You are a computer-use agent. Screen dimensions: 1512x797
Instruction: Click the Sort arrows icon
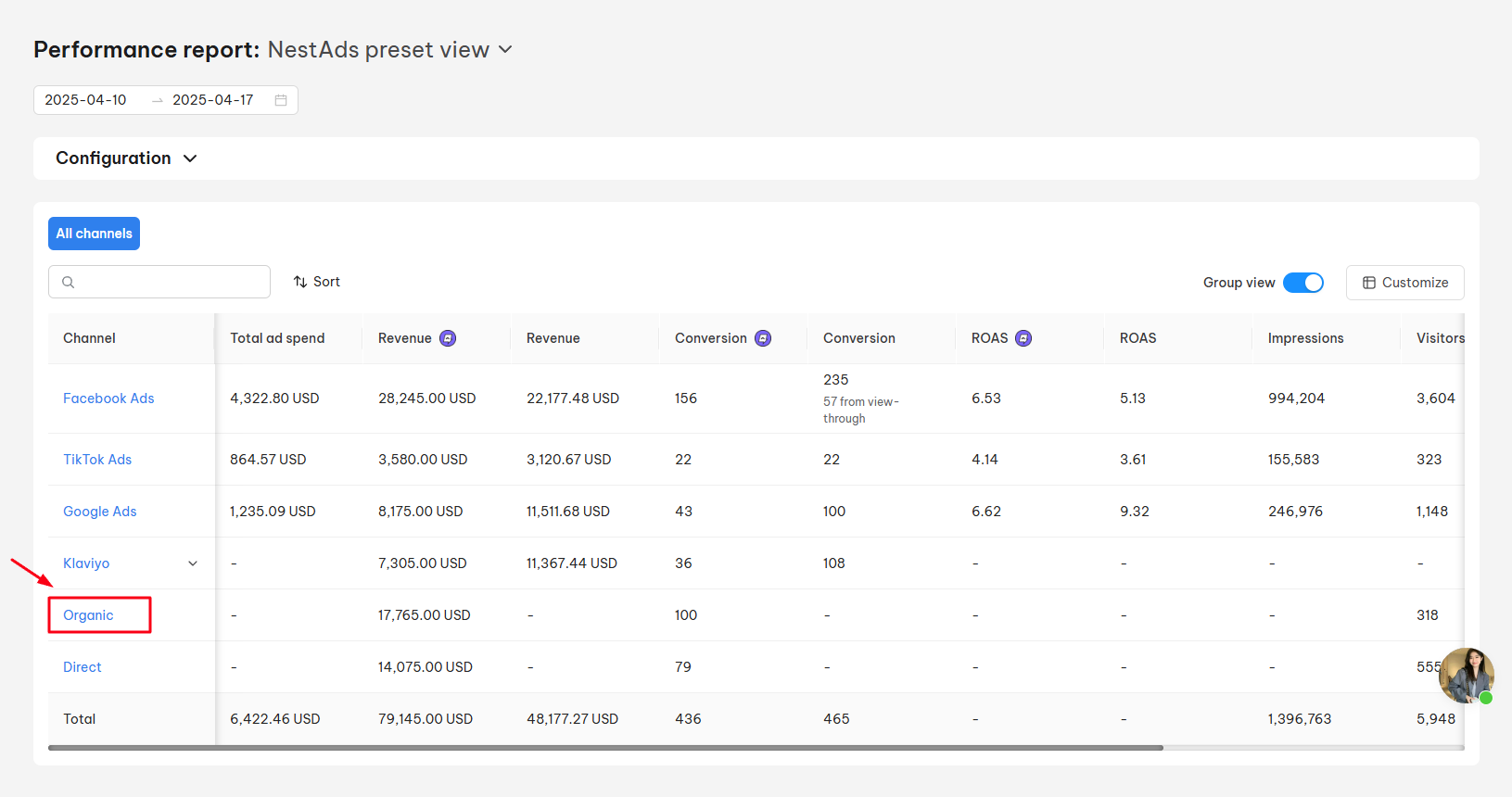300,282
